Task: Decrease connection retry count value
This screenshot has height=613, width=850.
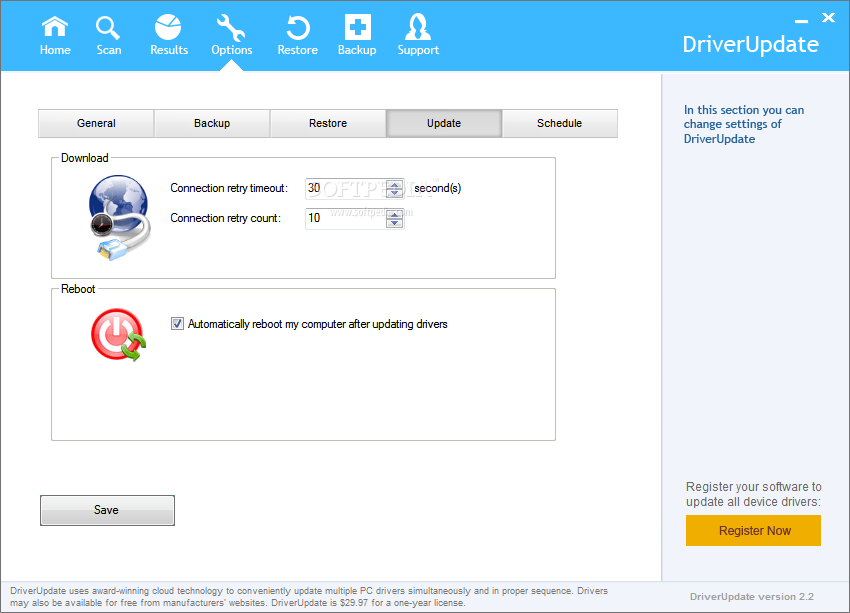Action: click(x=395, y=223)
